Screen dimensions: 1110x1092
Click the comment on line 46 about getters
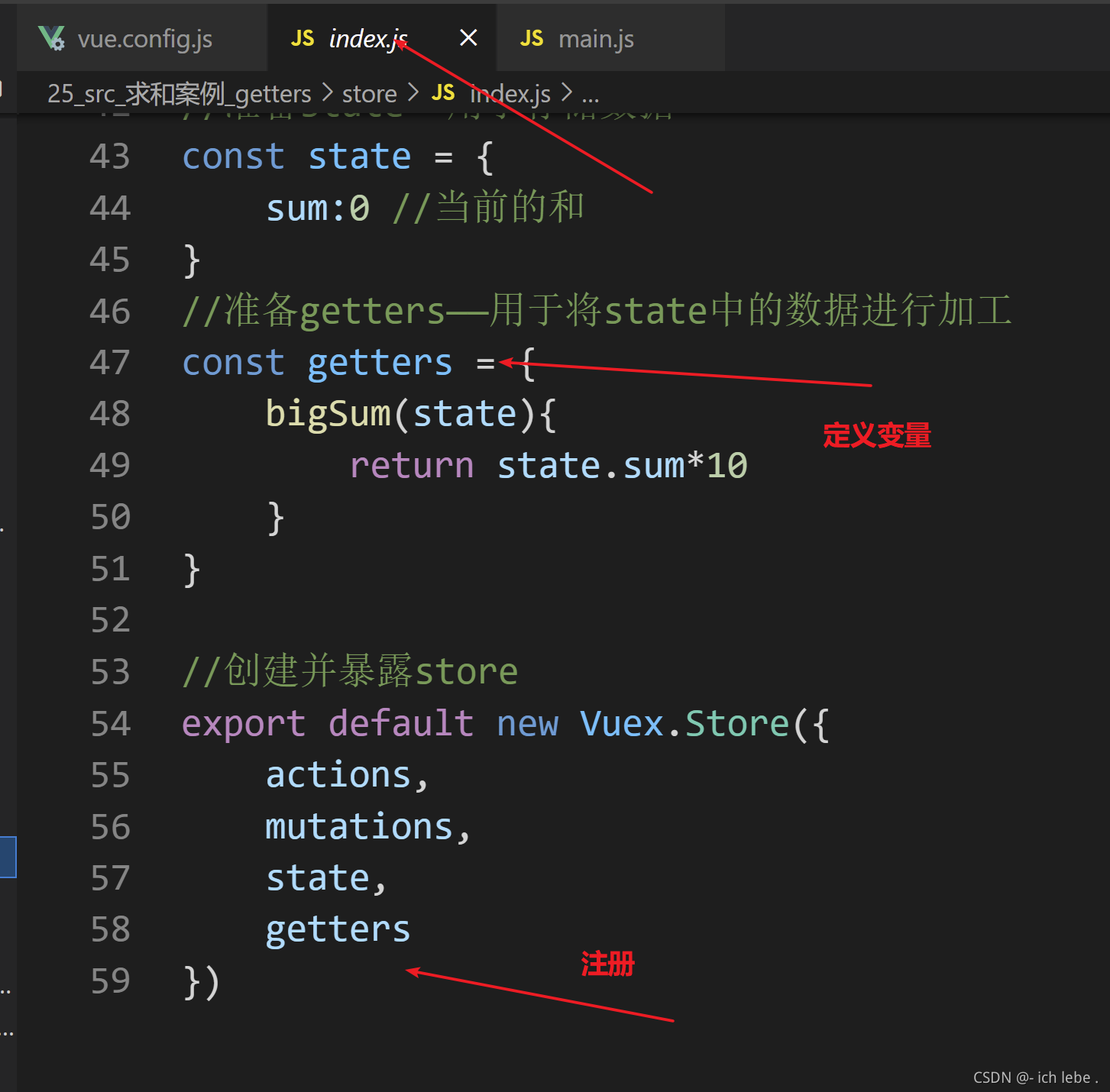coord(597,311)
